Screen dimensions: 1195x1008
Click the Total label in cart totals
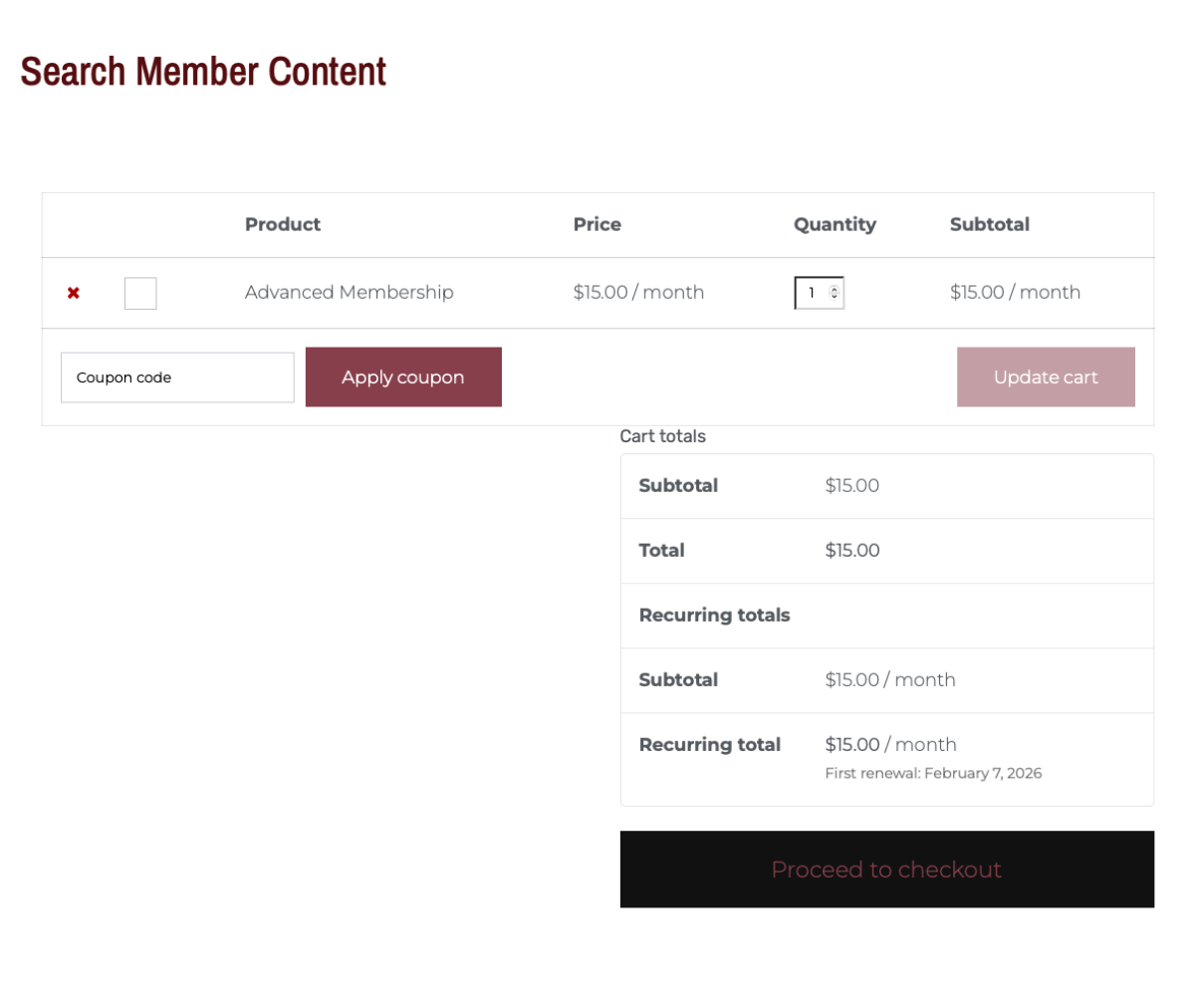point(661,551)
